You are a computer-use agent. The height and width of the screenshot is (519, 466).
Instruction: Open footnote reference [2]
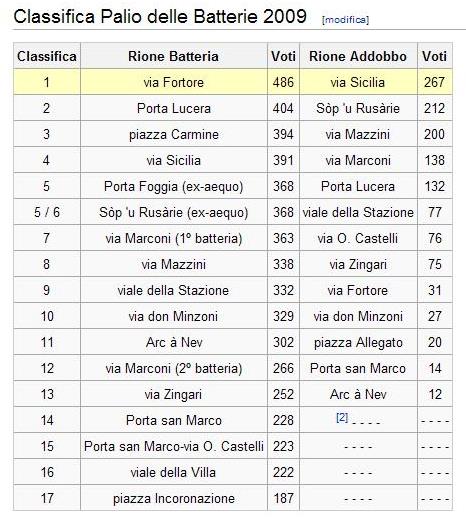[342, 417]
